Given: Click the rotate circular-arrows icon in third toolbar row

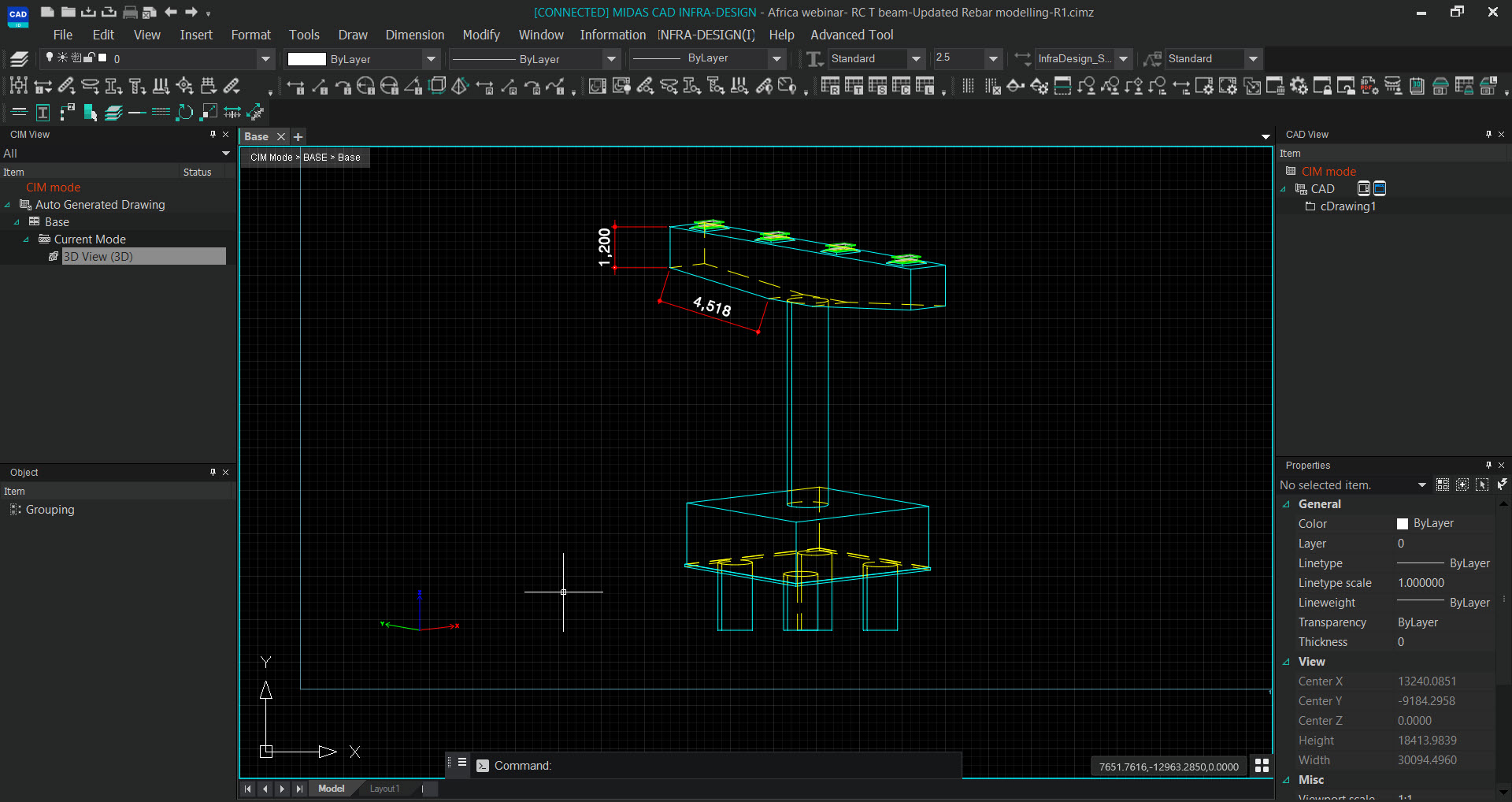Looking at the screenshot, I should point(184,113).
